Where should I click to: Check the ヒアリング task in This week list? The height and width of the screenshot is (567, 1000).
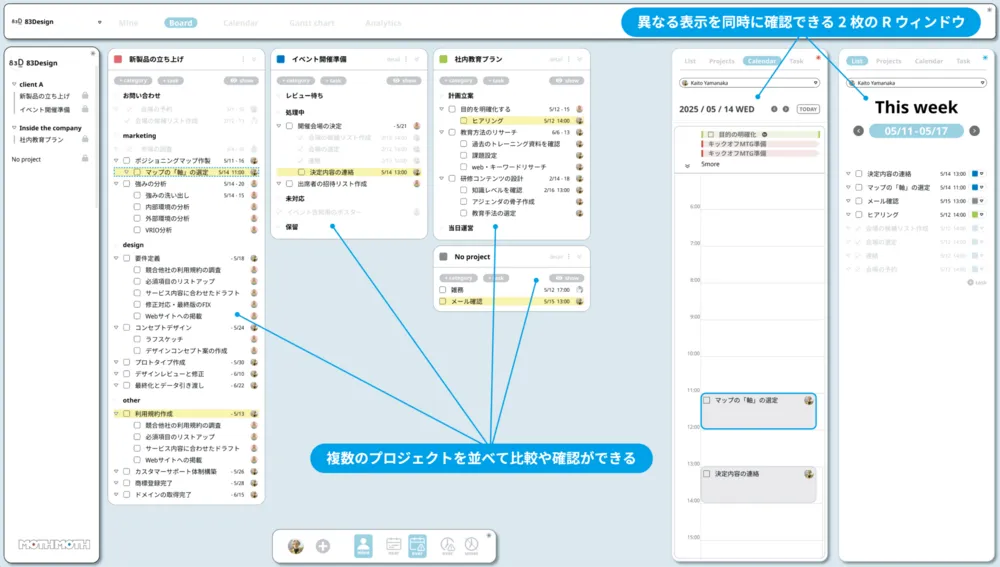click(860, 215)
